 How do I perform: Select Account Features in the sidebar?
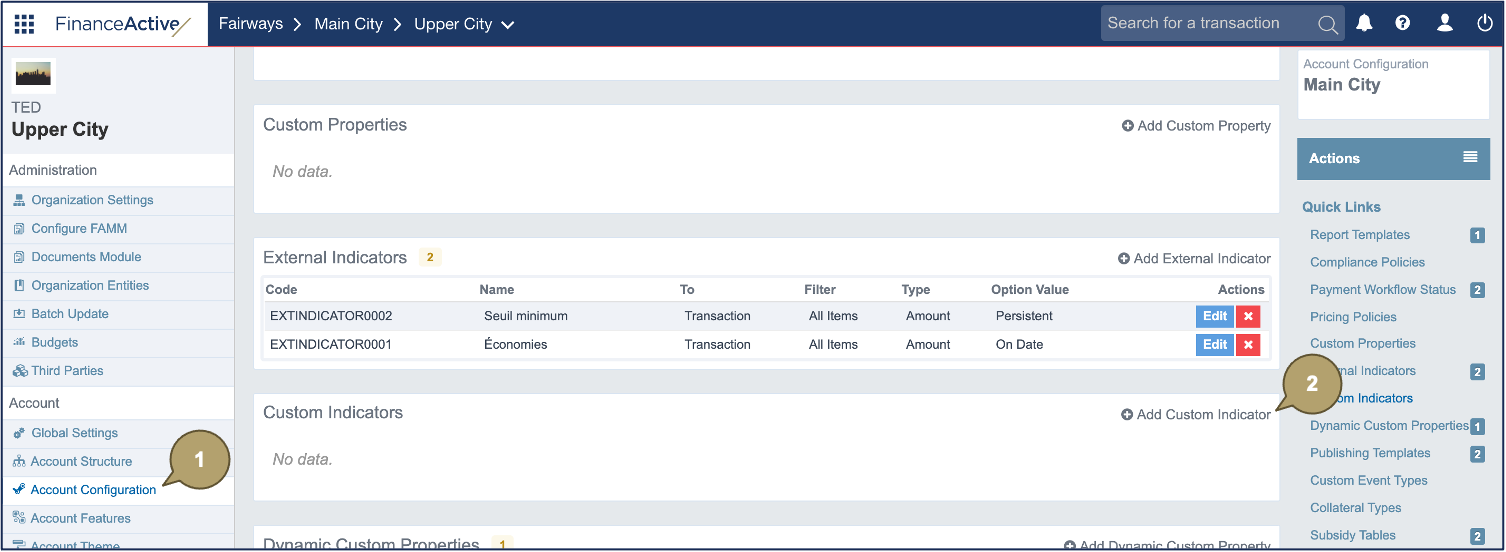[x=80, y=518]
